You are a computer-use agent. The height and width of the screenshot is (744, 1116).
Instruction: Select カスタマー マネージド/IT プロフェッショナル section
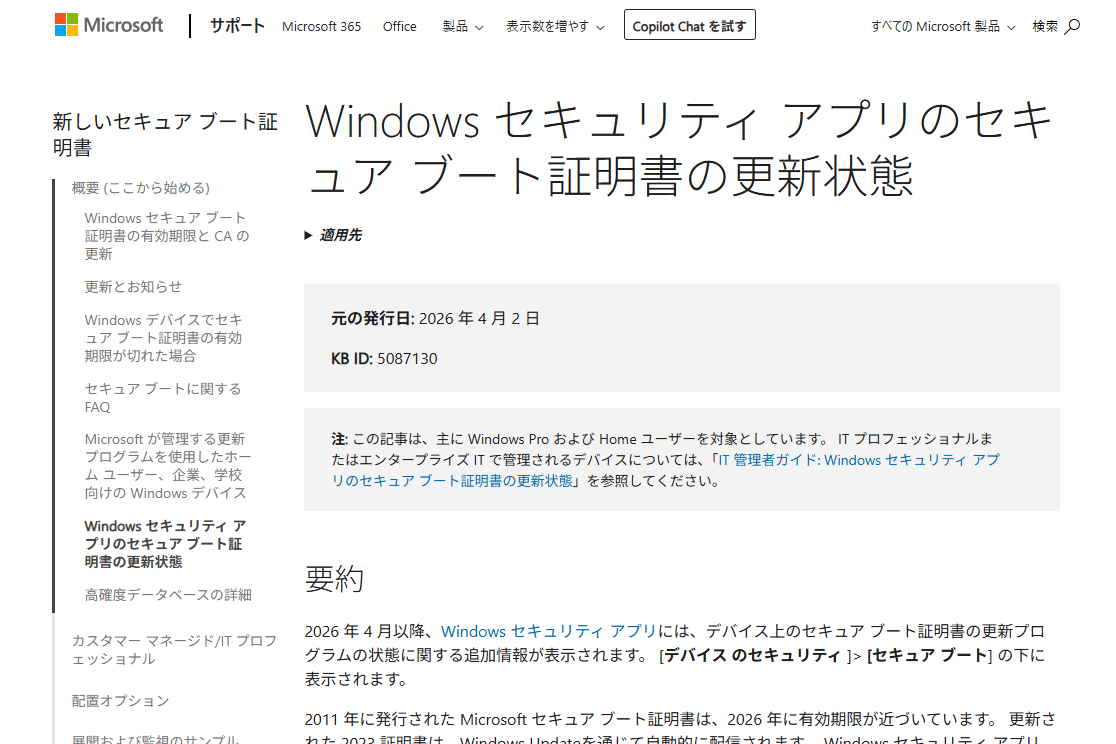[x=174, y=649]
